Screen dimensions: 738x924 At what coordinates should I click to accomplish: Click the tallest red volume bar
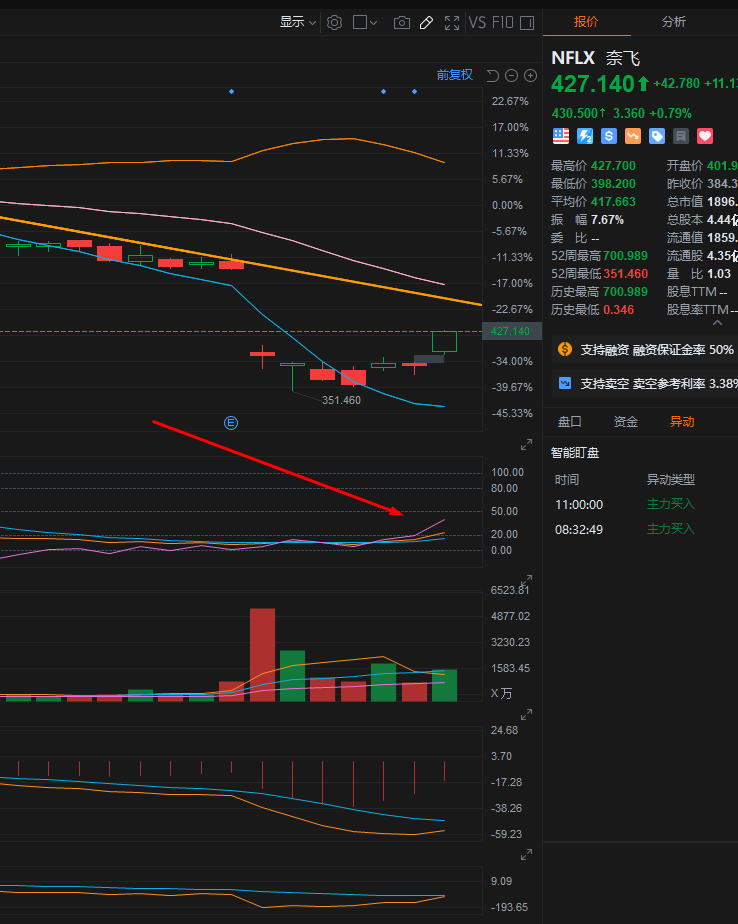coord(262,655)
